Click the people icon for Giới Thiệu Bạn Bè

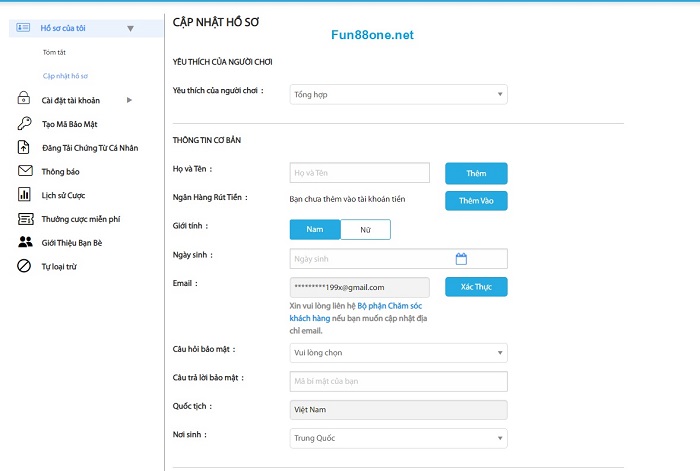tap(24, 242)
